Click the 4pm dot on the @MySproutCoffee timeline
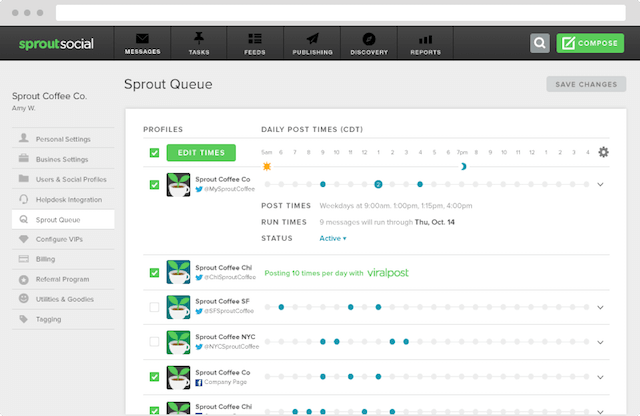640x416 pixels. [x=420, y=185]
